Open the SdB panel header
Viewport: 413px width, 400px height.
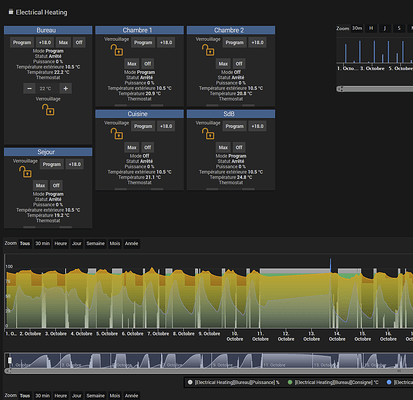(231, 114)
